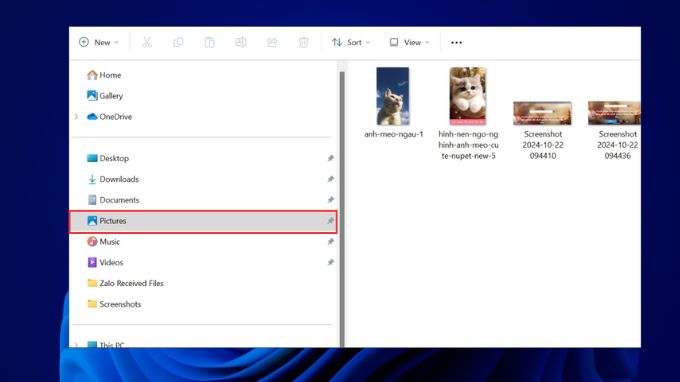The height and width of the screenshot is (382, 680).
Task: Click the Gallery icon in the sidebar
Action: click(92, 96)
